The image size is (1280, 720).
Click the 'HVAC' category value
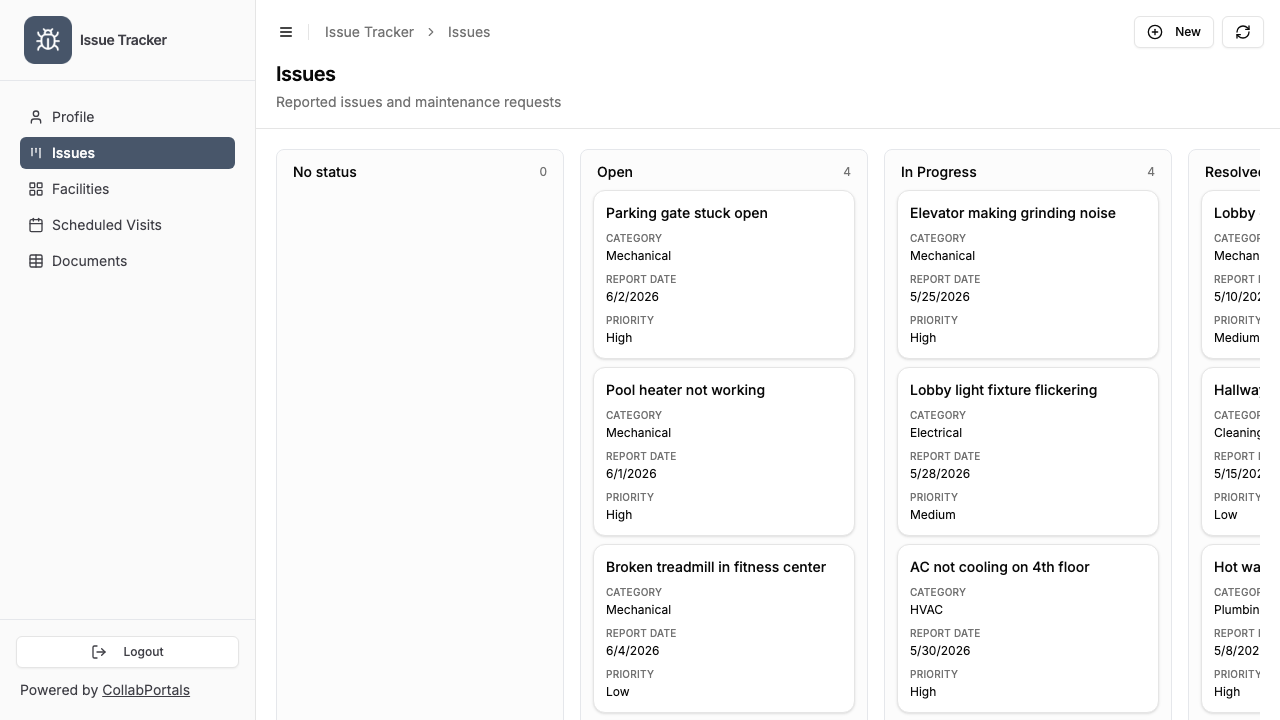pos(926,610)
